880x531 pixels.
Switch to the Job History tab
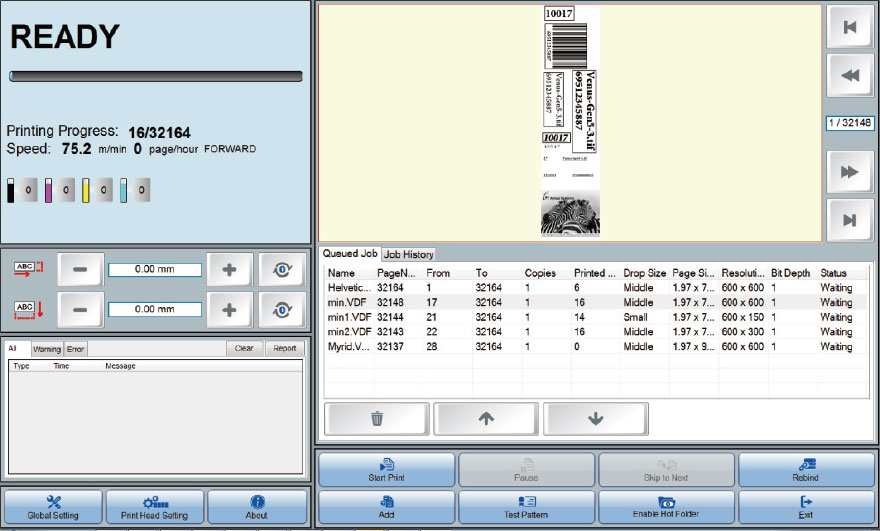pos(409,255)
